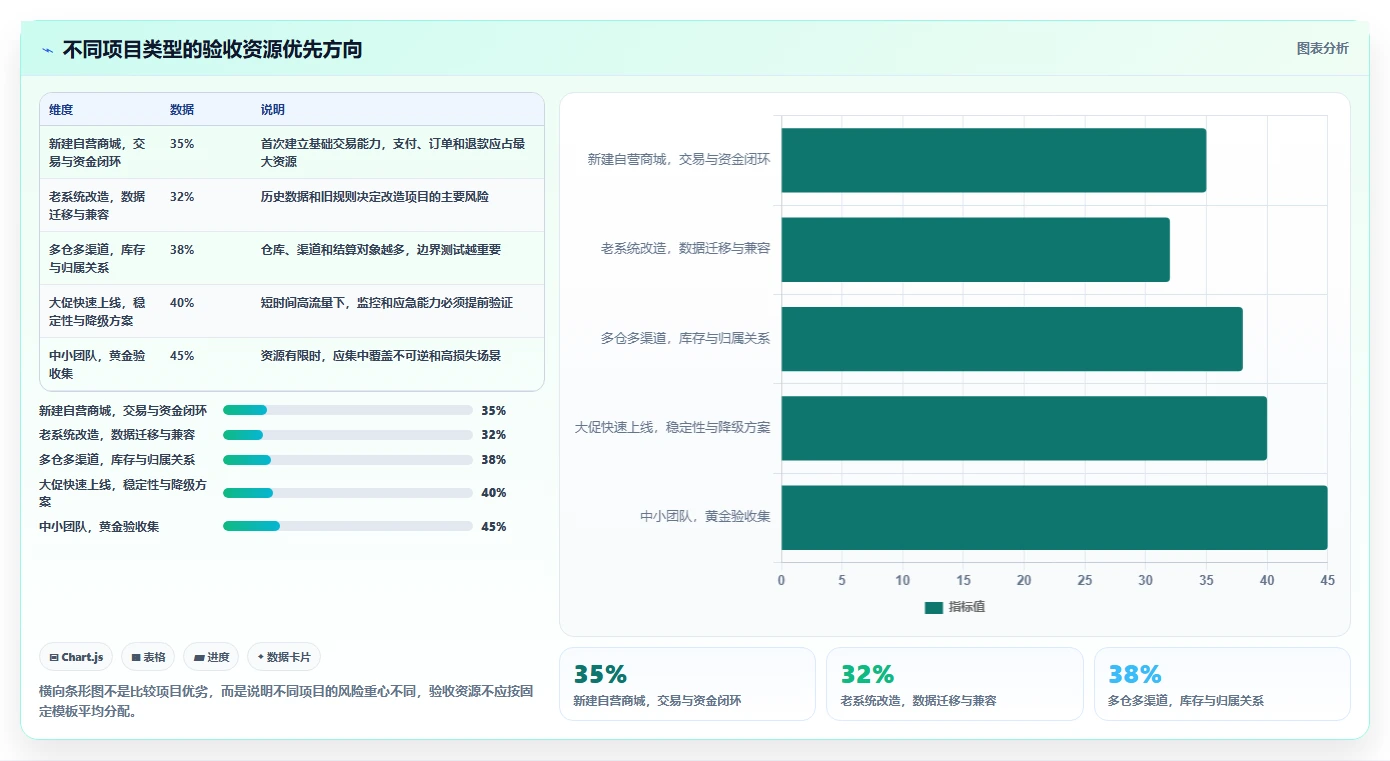1390x761 pixels.
Task: Click the progress bar for 老系统改造 at 32%
Action: click(x=348, y=435)
